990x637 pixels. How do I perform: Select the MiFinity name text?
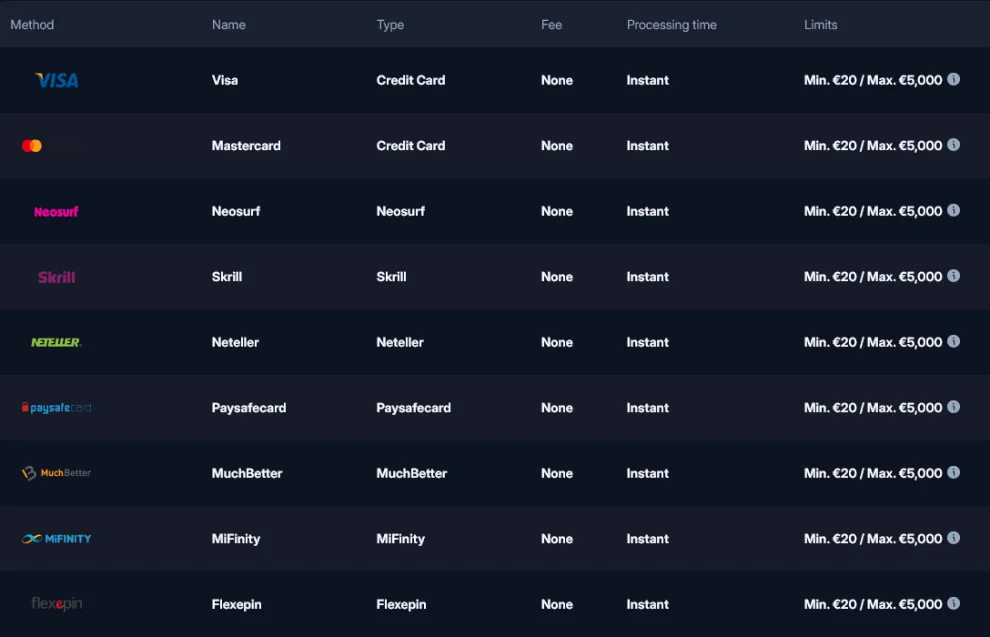pyautogui.click(x=236, y=539)
